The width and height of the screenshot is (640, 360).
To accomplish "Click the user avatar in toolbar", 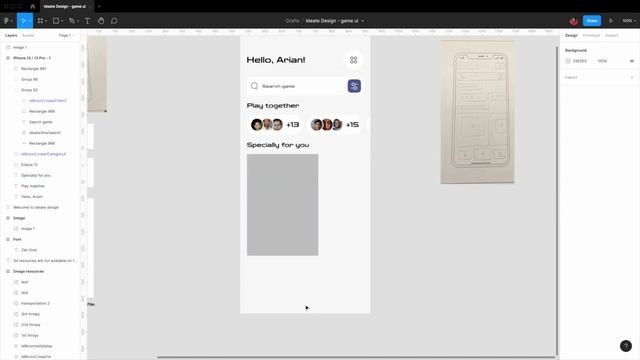I will pyautogui.click(x=574, y=21).
